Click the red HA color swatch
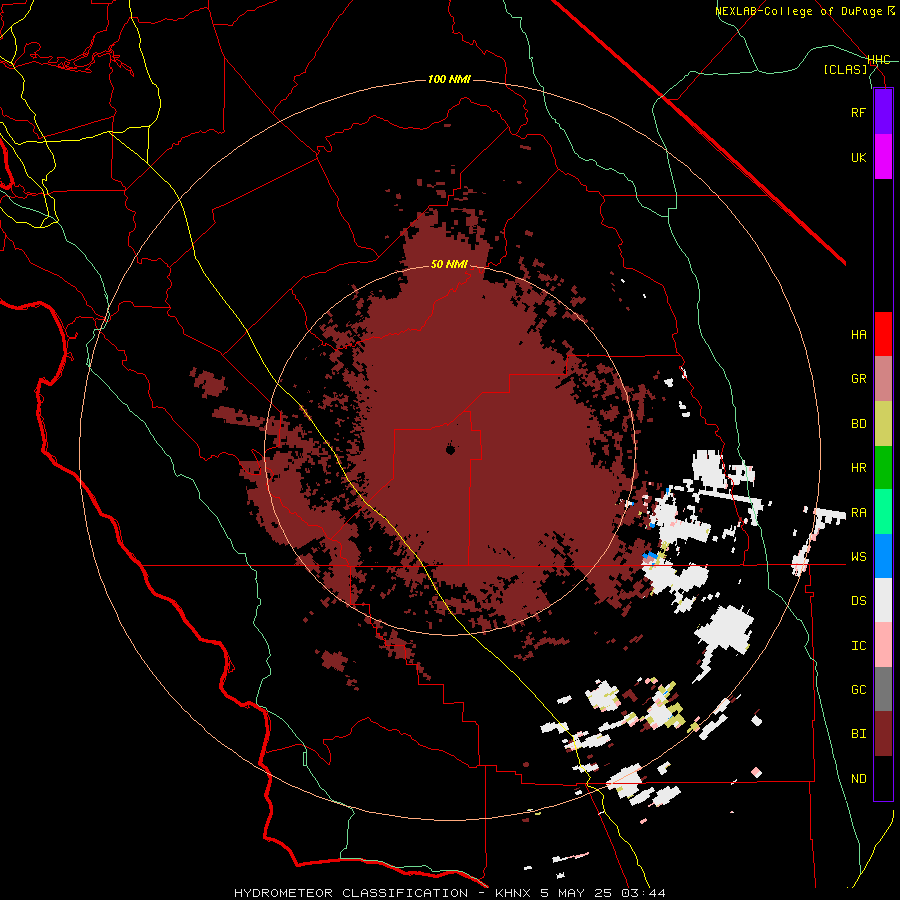The width and height of the screenshot is (900, 900). click(883, 334)
